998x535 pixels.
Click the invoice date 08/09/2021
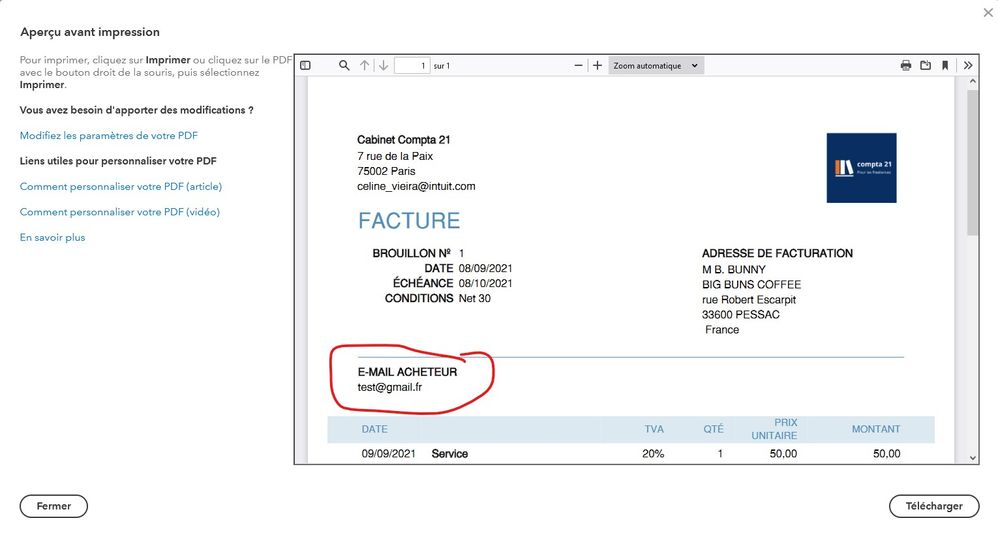486,268
